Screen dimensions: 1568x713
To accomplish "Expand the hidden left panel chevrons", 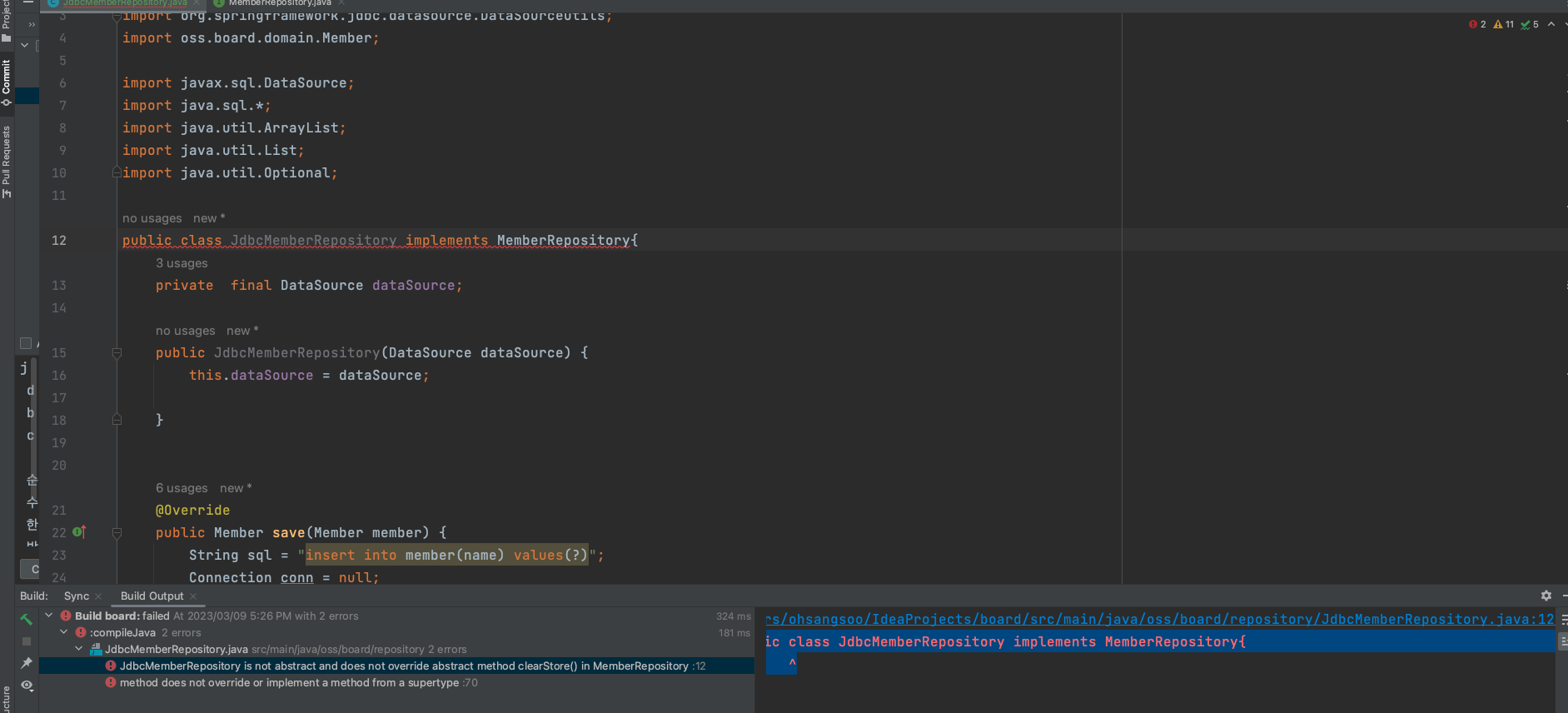I will point(32,24).
